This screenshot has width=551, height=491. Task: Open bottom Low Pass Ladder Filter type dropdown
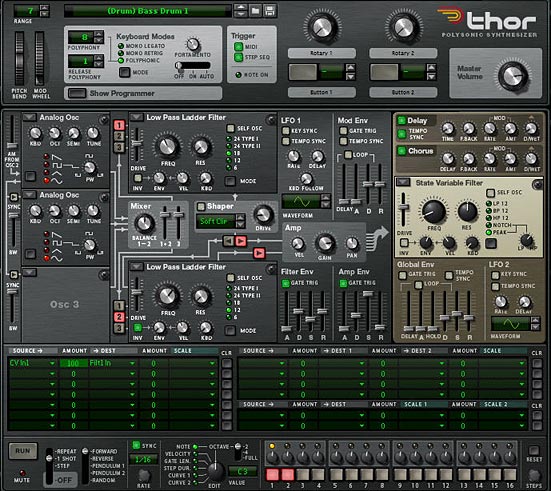click(x=136, y=267)
